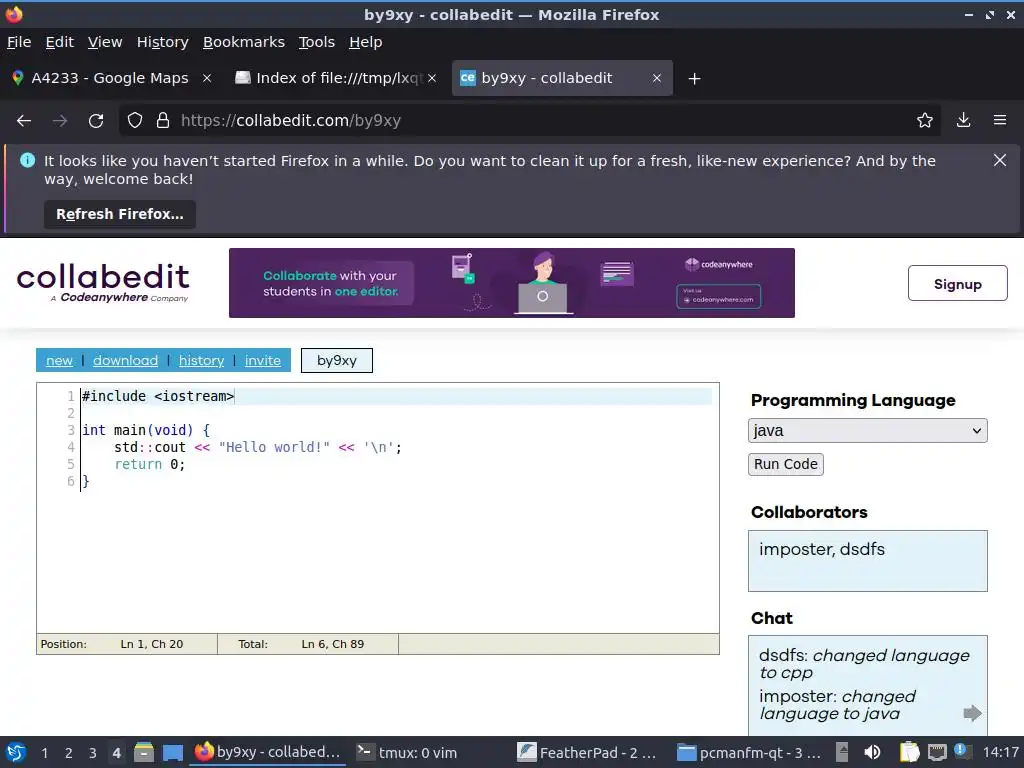The image size is (1024, 768).
Task: Open the Firefox downloads panel
Action: pos(963,121)
